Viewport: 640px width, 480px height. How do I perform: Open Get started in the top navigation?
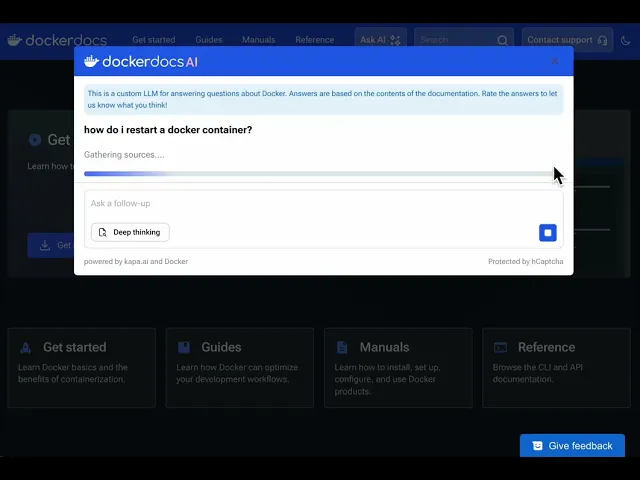[153, 40]
